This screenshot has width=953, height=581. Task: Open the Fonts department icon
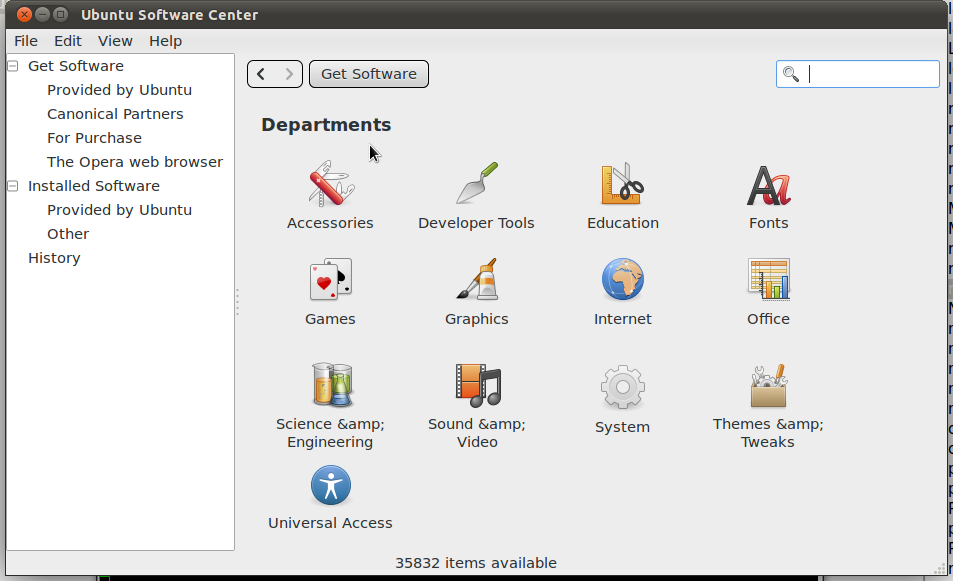click(x=768, y=185)
